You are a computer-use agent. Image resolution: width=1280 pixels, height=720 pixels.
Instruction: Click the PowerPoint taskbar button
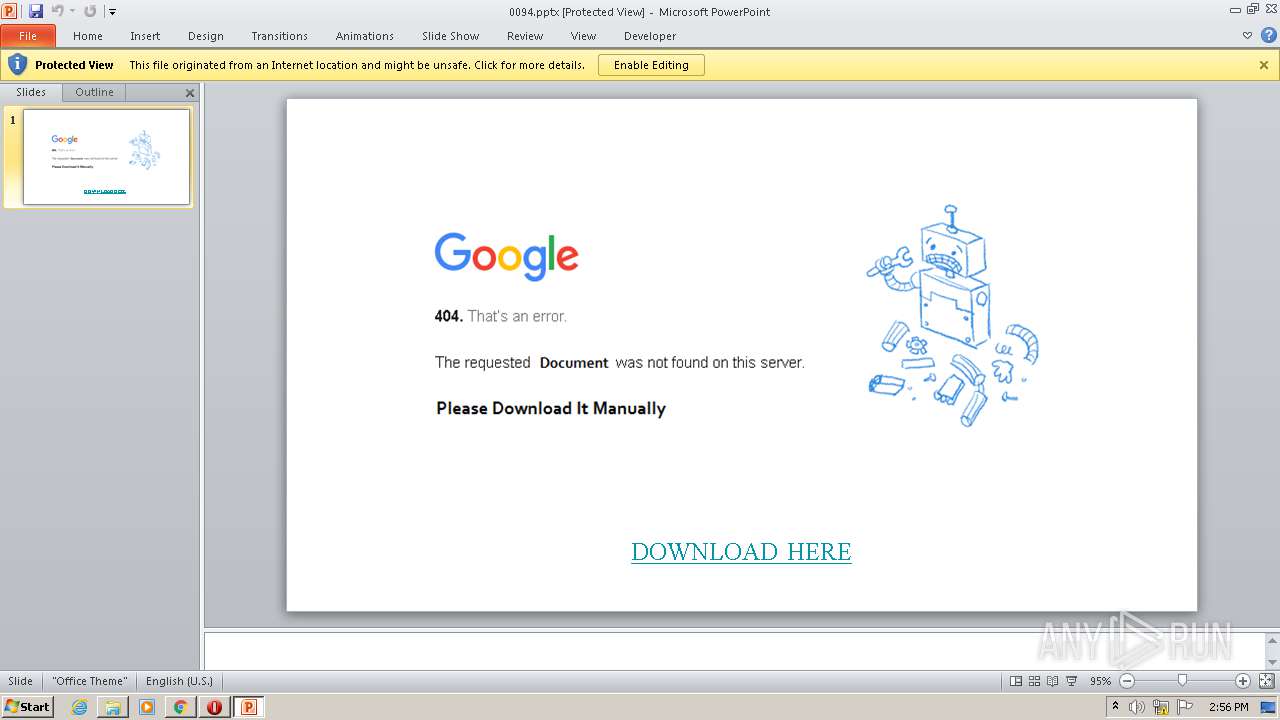point(248,707)
